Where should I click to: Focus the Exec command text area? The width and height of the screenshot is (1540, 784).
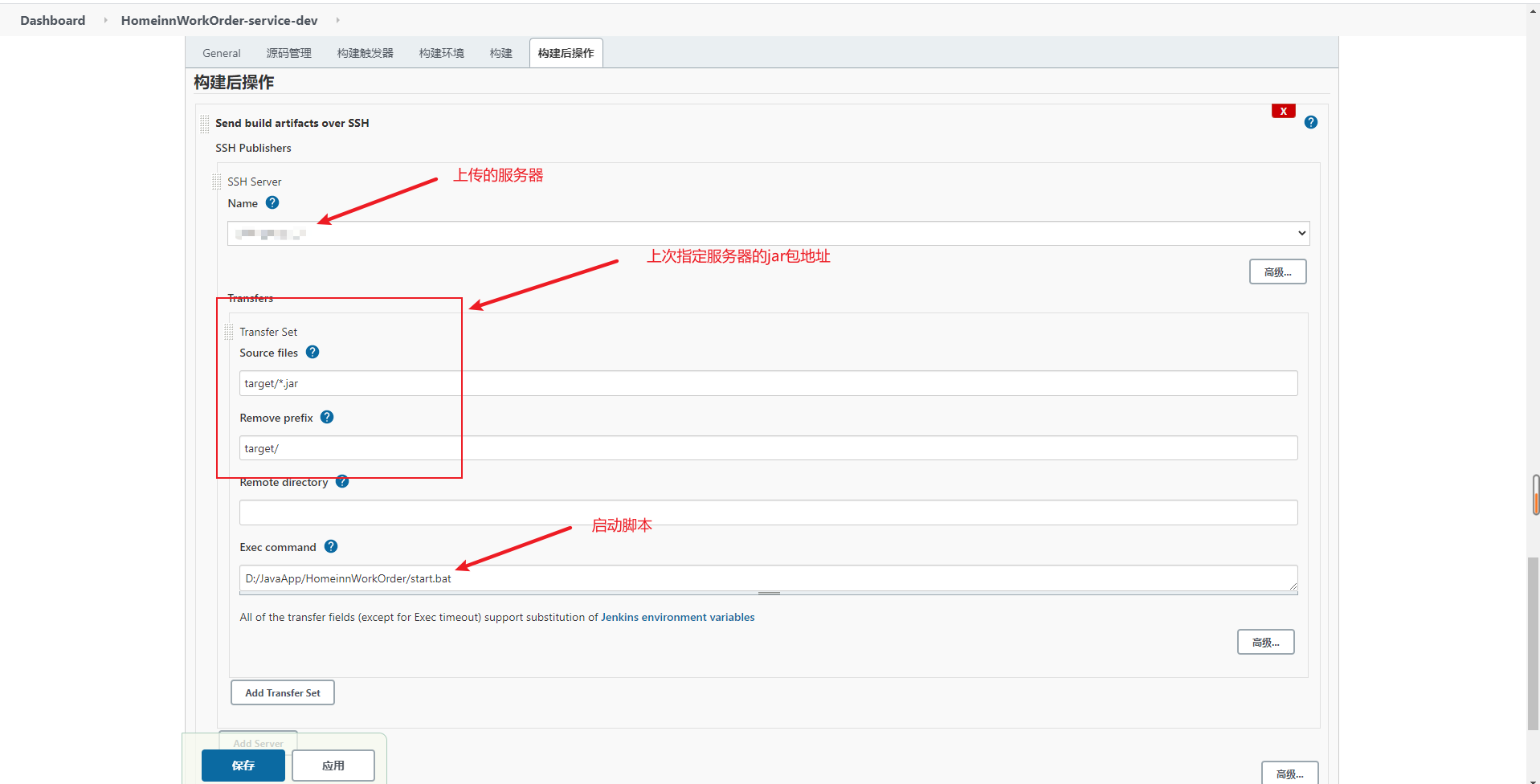point(768,578)
